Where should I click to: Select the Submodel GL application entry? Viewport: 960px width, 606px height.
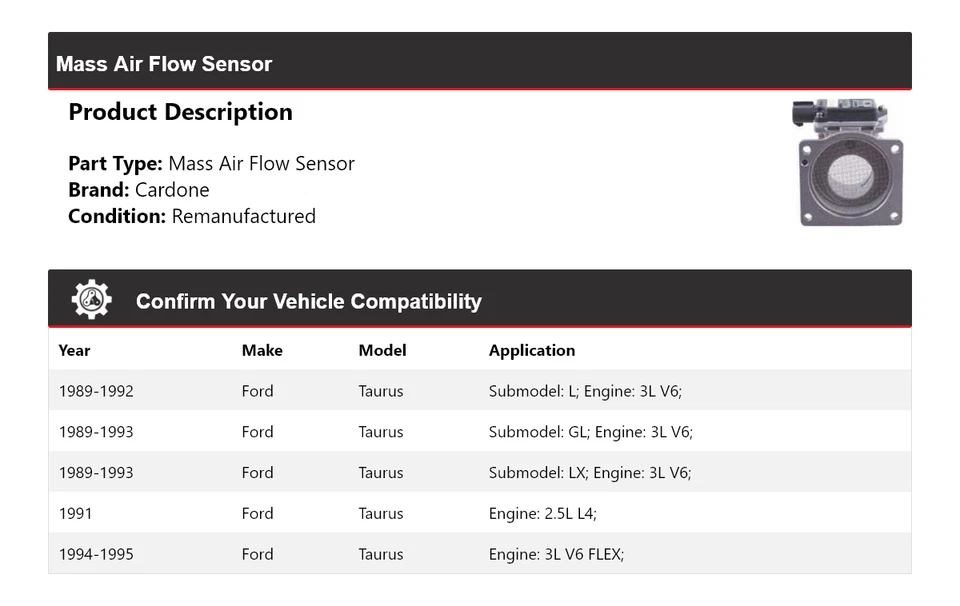click(x=590, y=432)
